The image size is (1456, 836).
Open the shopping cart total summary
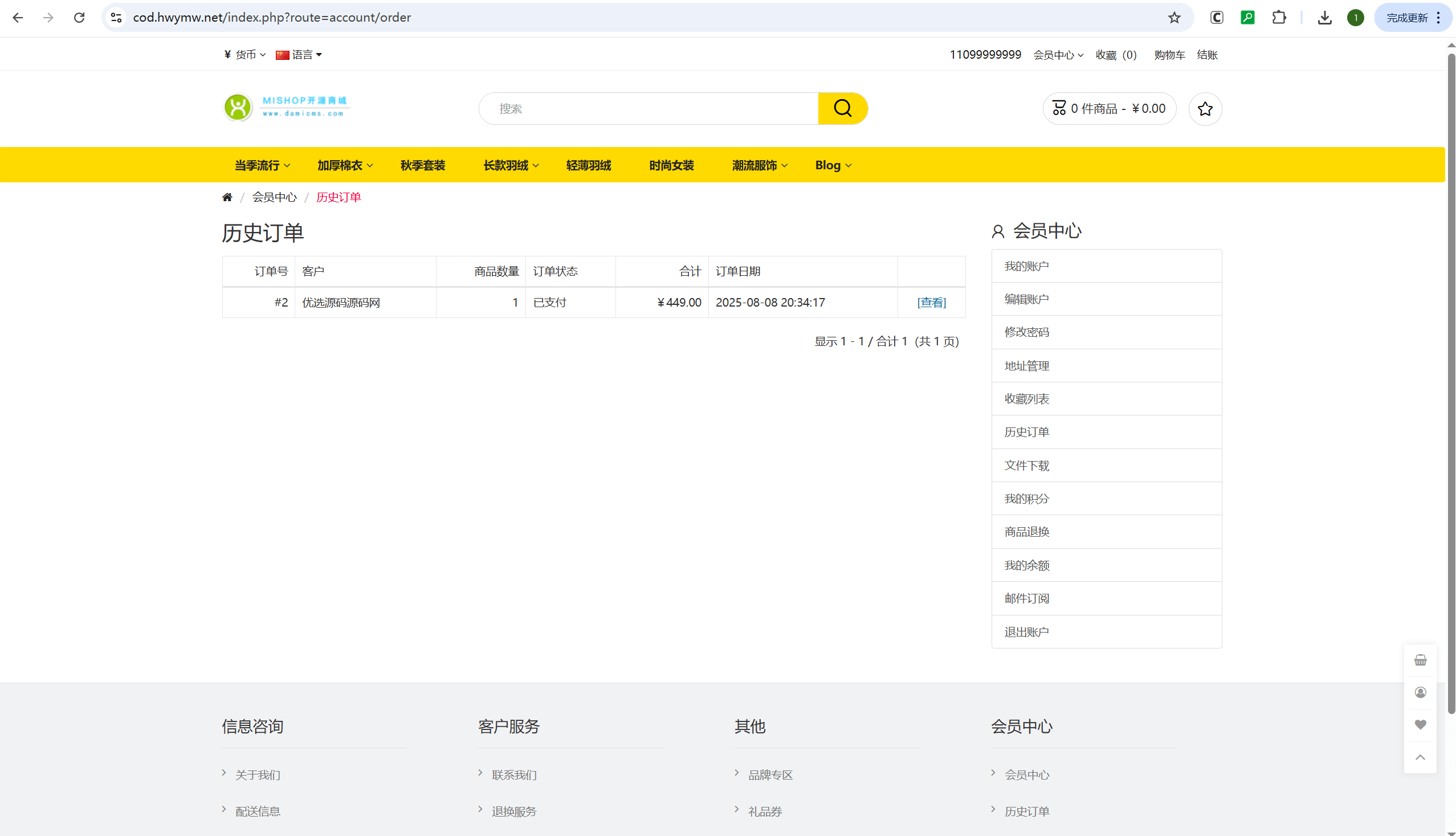[x=1108, y=108]
